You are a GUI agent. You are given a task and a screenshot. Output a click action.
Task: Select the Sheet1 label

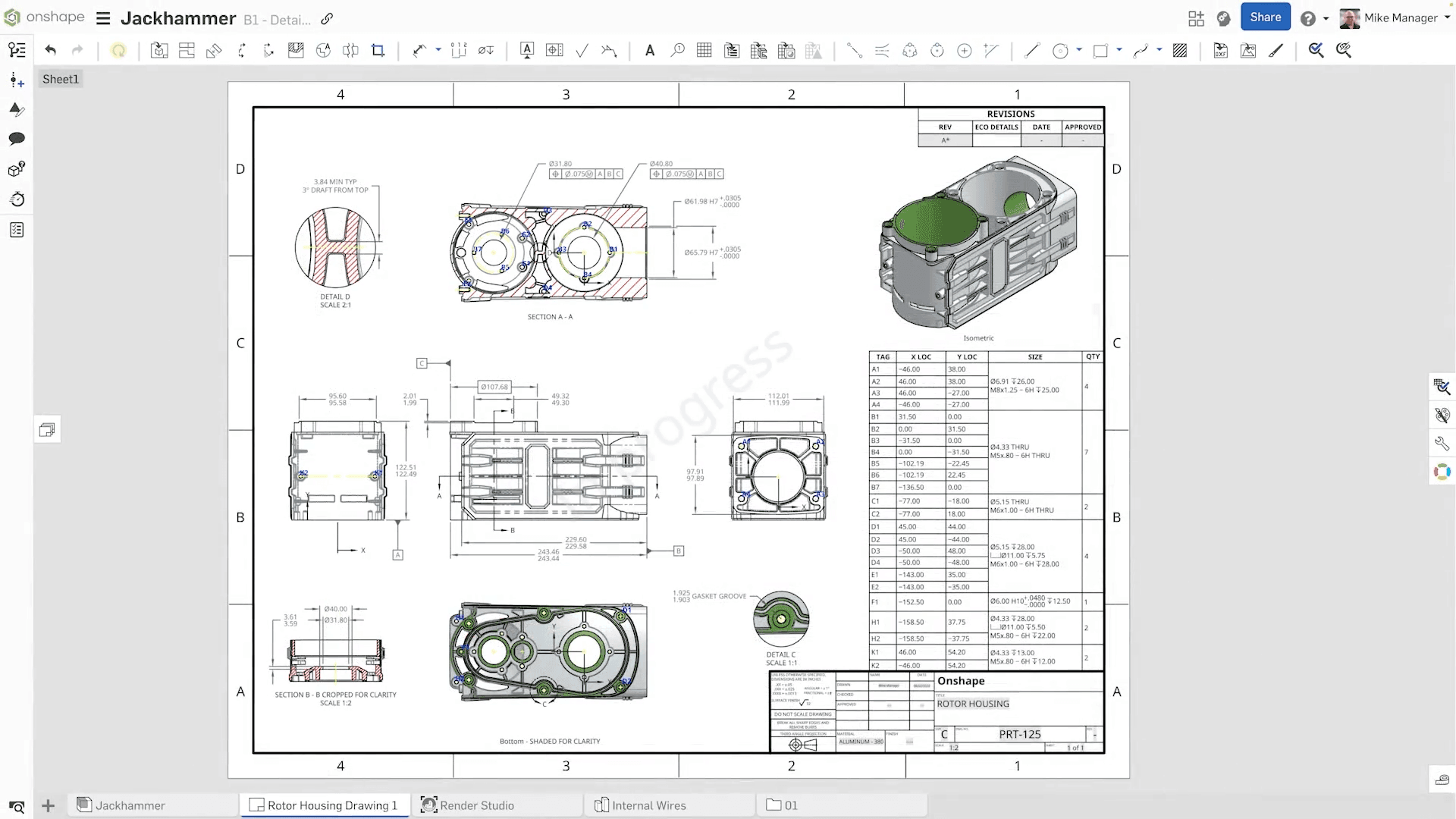[60, 79]
